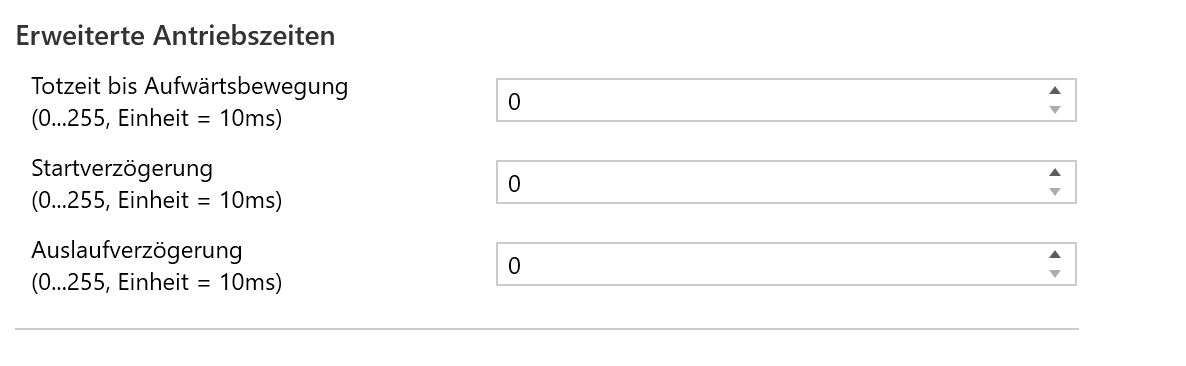Image resolution: width=1186 pixels, height=366 pixels.
Task: Click the Erweiterte Antriebszeiten section heading
Action: point(175,36)
